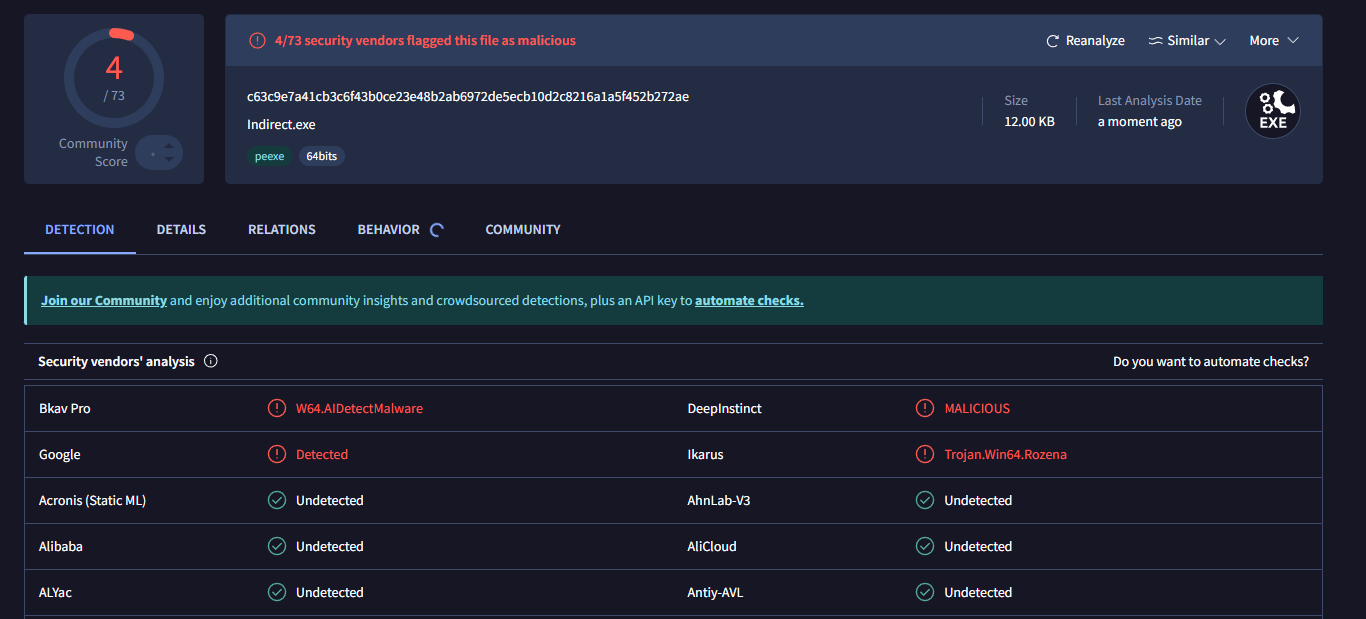Viewport: 1366px width, 619px height.
Task: Click the Antiy-AVL vendor name
Action: tap(715, 592)
